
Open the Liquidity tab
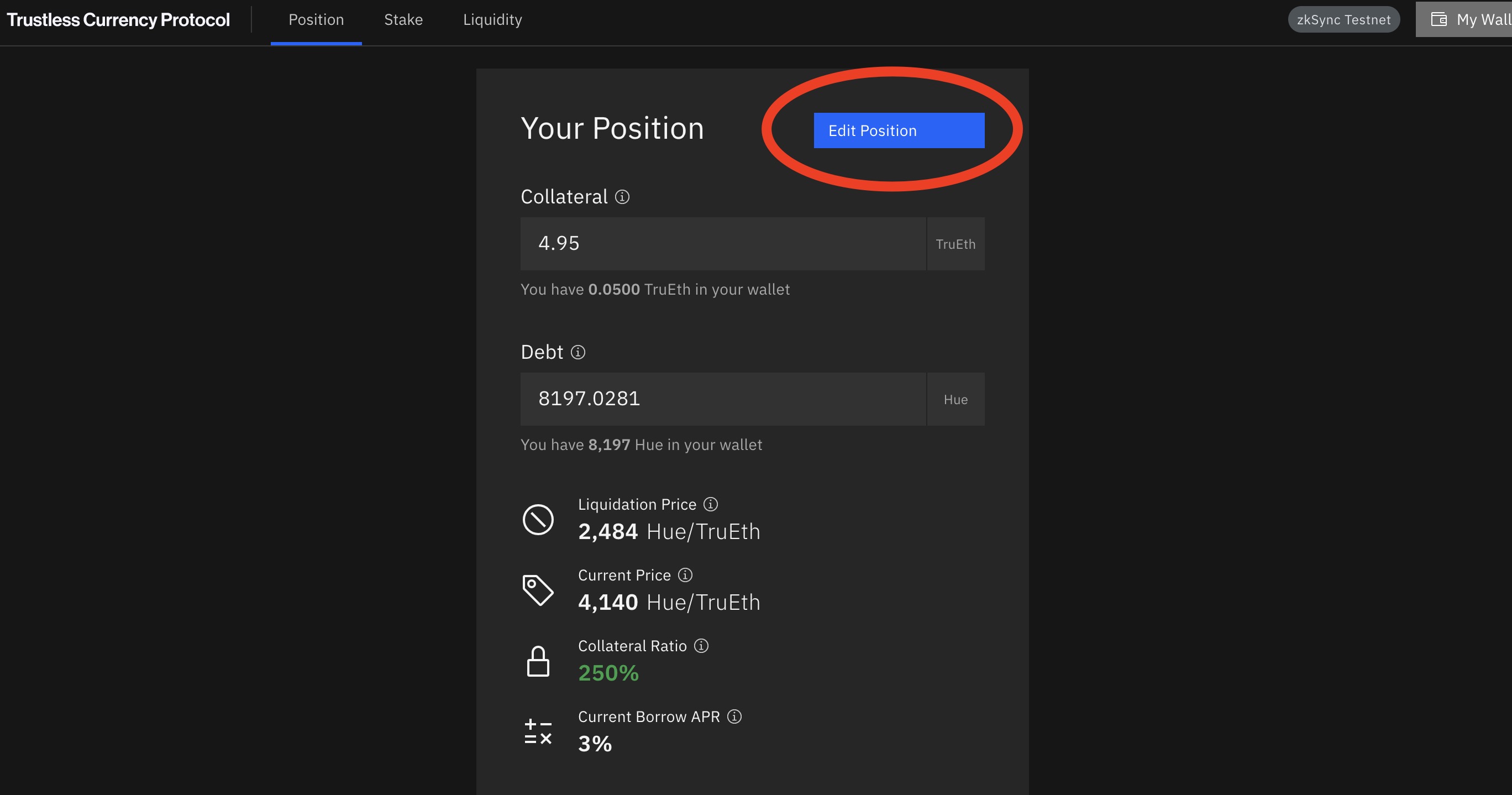click(x=492, y=20)
